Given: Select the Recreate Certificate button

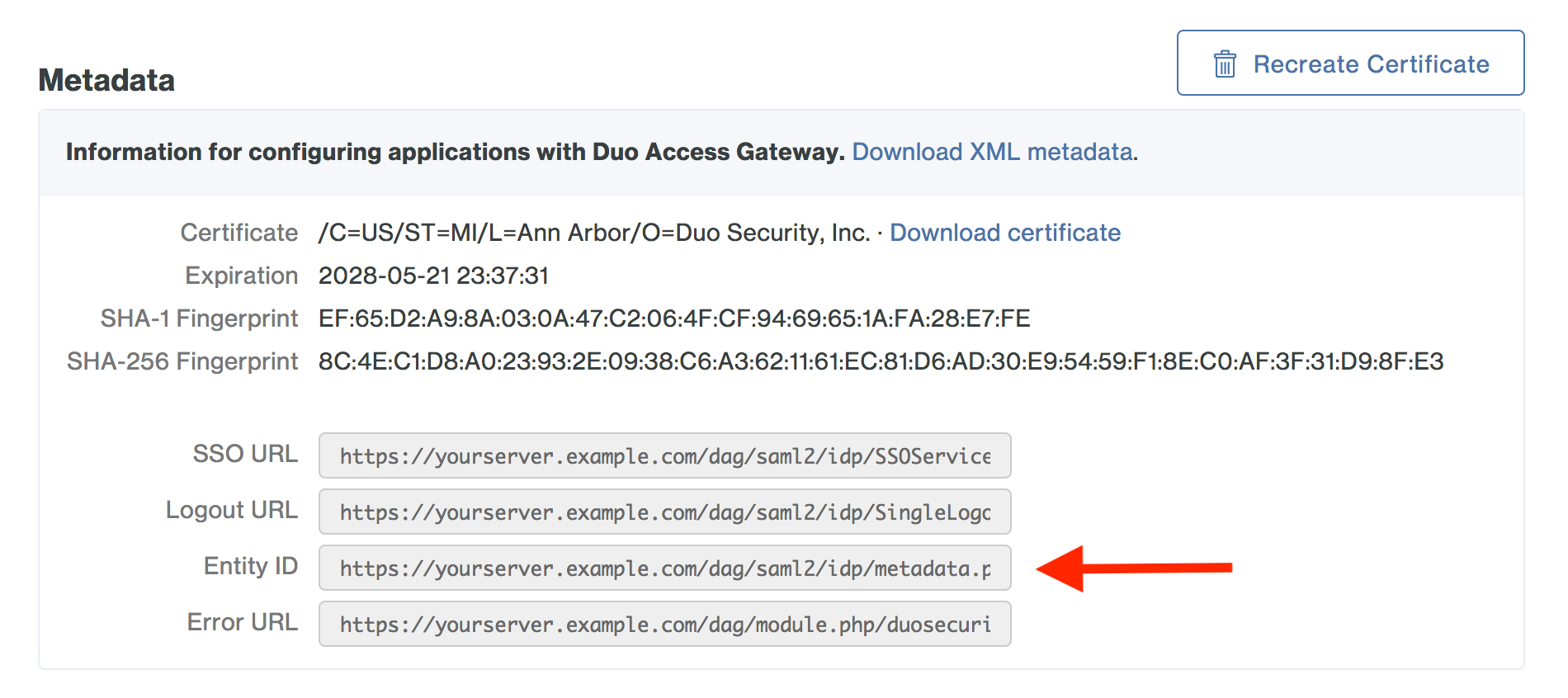Looking at the screenshot, I should (1350, 63).
